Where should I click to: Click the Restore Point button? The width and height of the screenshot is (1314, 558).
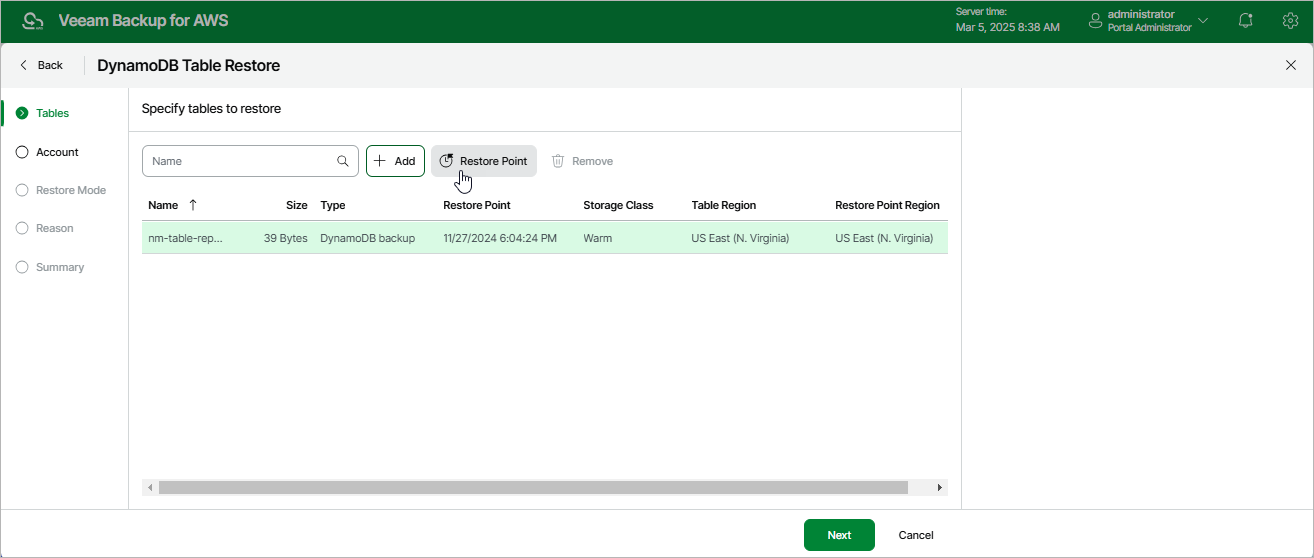pos(484,161)
